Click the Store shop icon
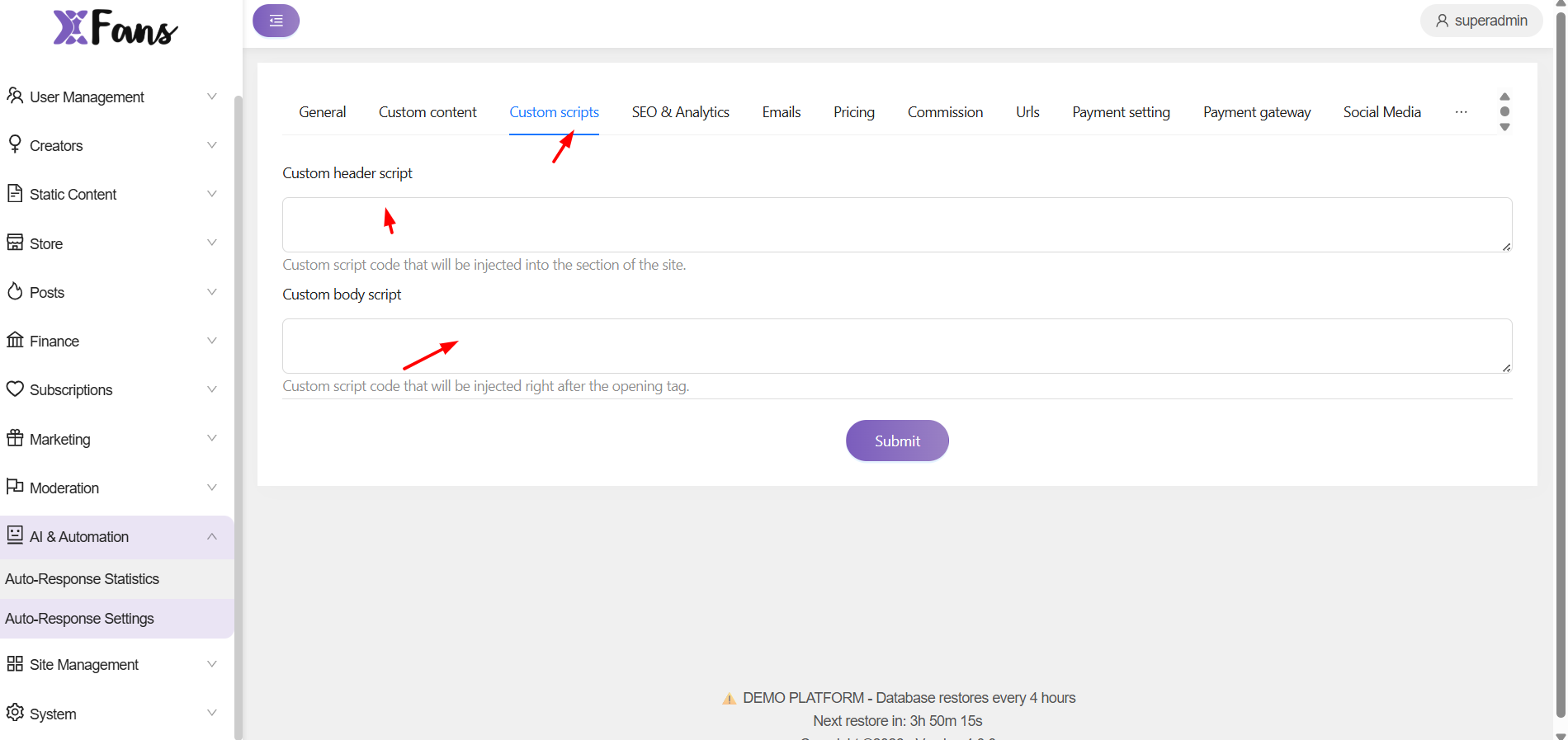This screenshot has width=1568, height=740. point(15,243)
